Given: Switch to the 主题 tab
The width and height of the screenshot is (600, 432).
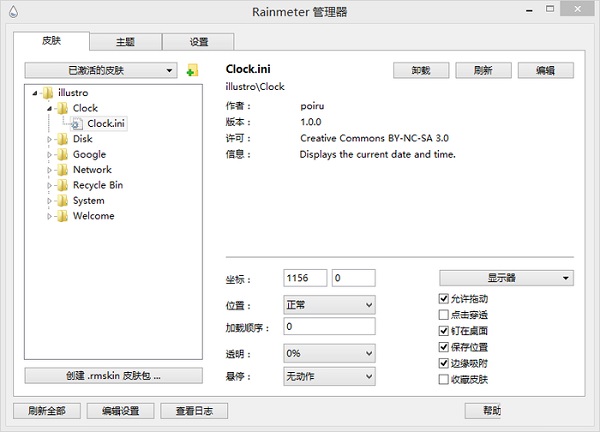Looking at the screenshot, I should [x=126, y=42].
